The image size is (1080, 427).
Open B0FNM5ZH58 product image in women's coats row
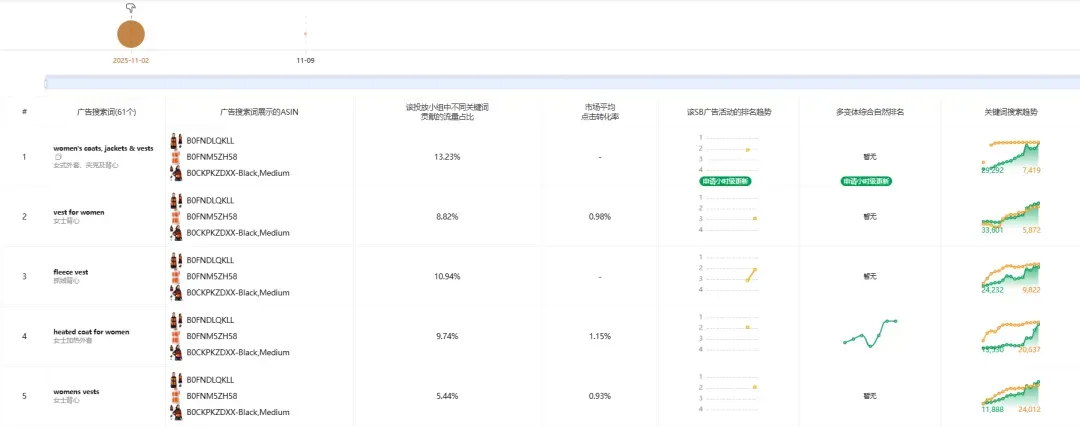point(176,157)
